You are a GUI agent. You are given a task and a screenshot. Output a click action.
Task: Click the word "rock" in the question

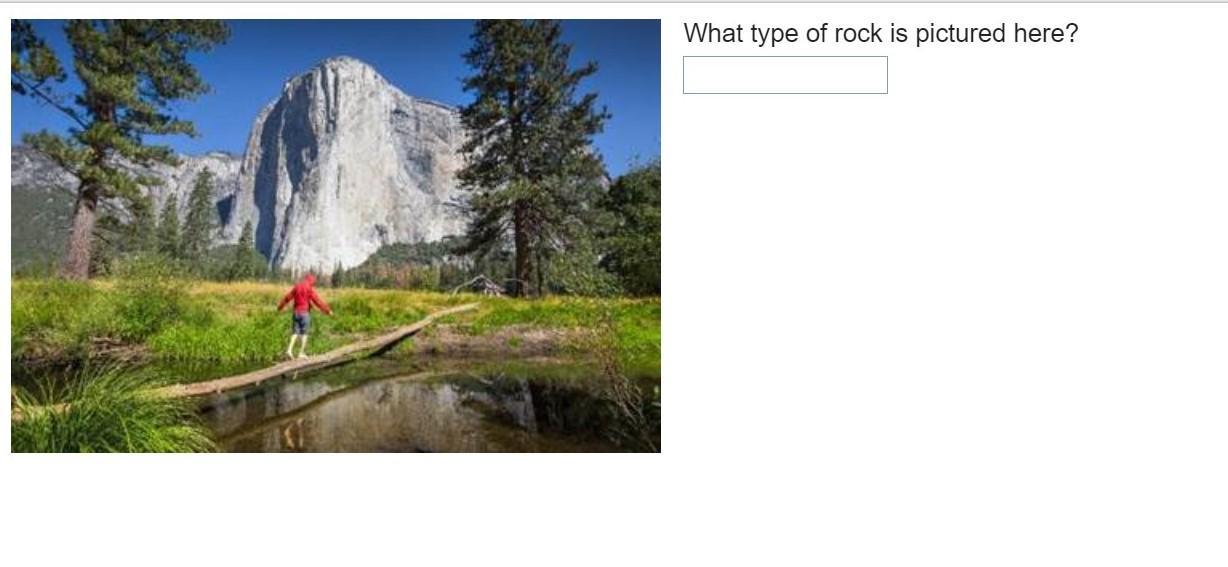pyautogui.click(x=856, y=33)
